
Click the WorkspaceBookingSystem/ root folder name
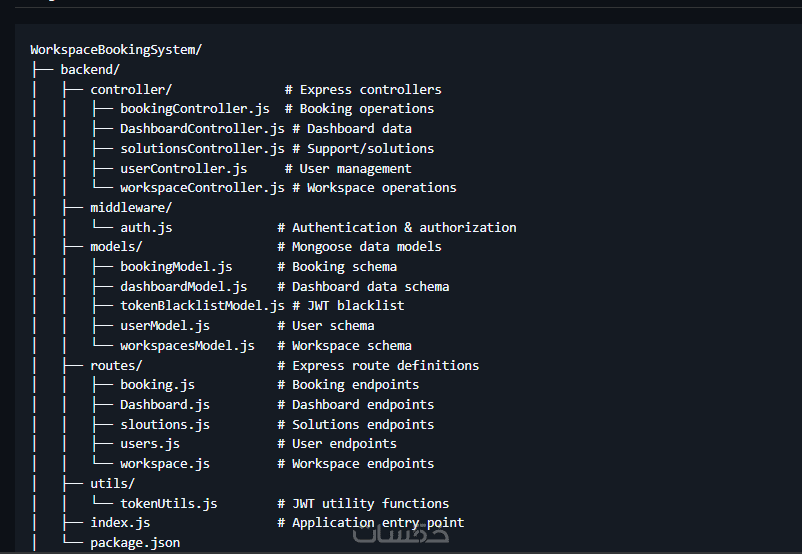117,49
